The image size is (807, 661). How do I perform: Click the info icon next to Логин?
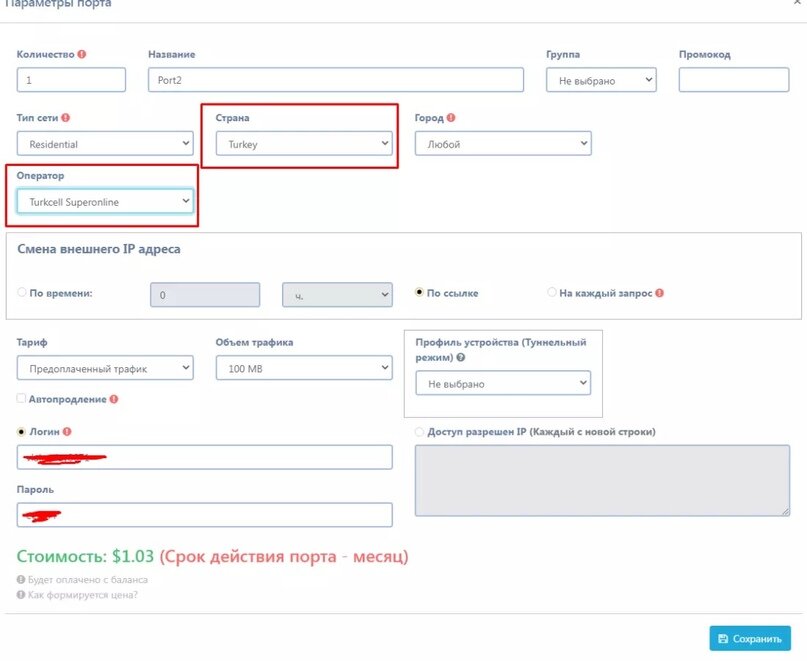click(67, 431)
